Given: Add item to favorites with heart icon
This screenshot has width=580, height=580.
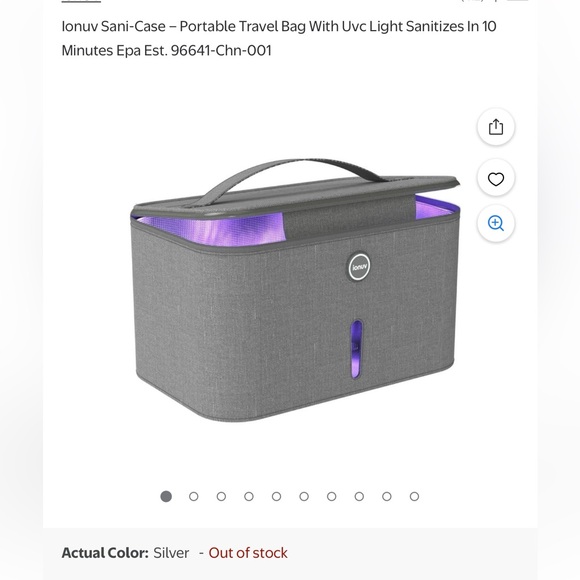Looking at the screenshot, I should pos(496,179).
